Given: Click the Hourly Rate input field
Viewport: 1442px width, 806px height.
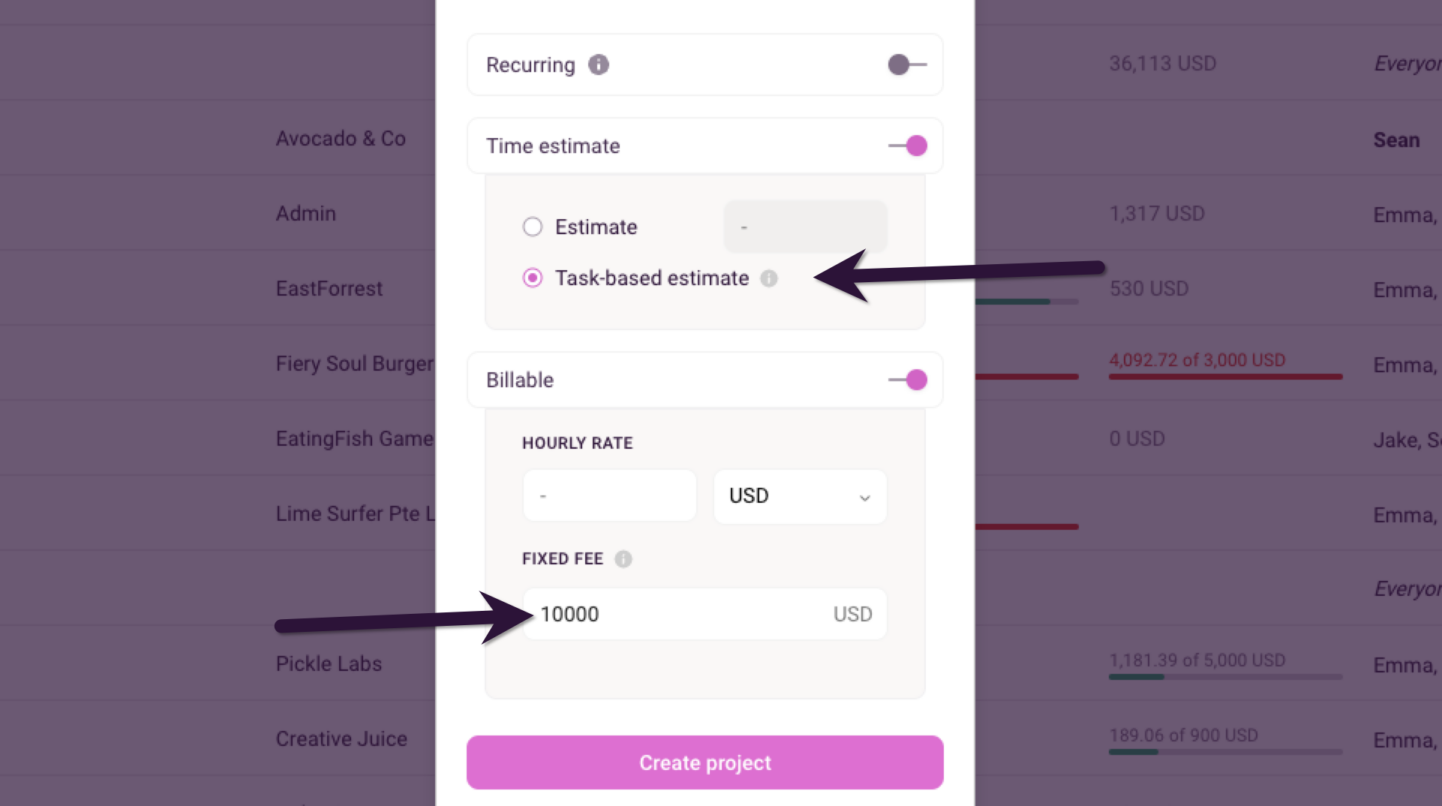Looking at the screenshot, I should tap(609, 494).
